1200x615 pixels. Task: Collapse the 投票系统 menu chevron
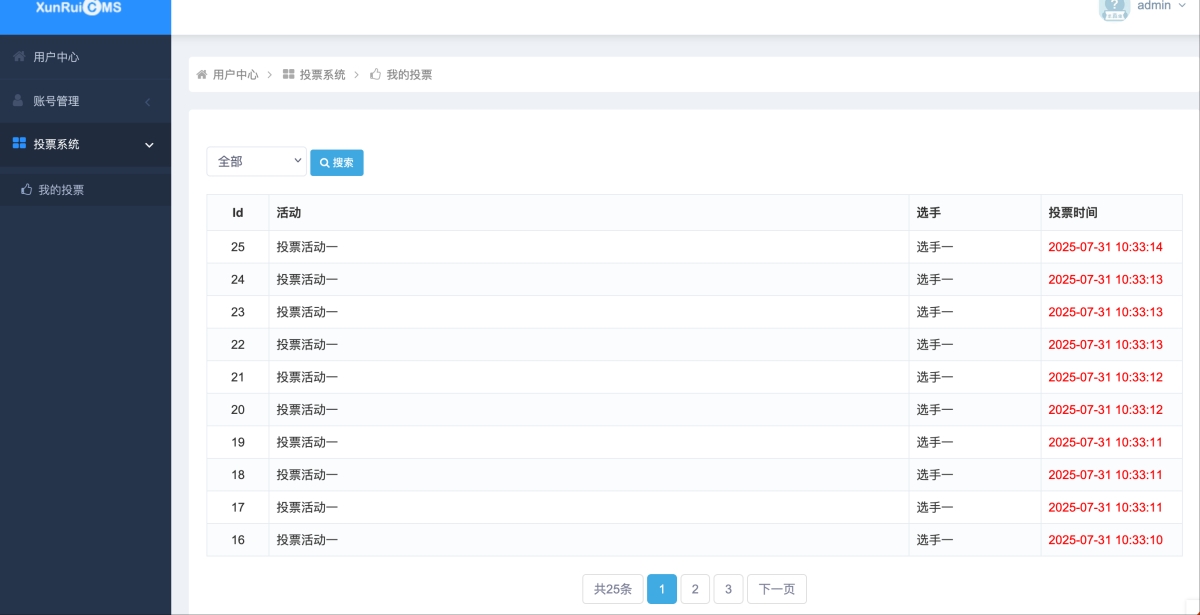pyautogui.click(x=150, y=145)
